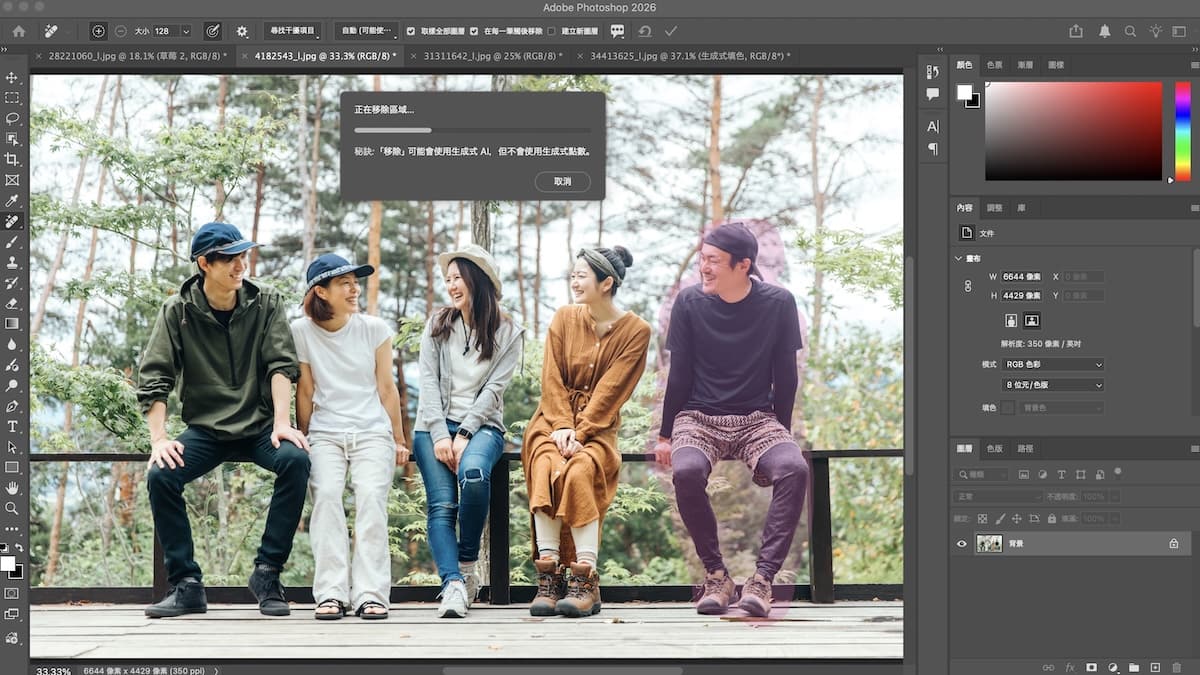Click 取消 to cancel the removal
1200x675 pixels.
tap(562, 182)
